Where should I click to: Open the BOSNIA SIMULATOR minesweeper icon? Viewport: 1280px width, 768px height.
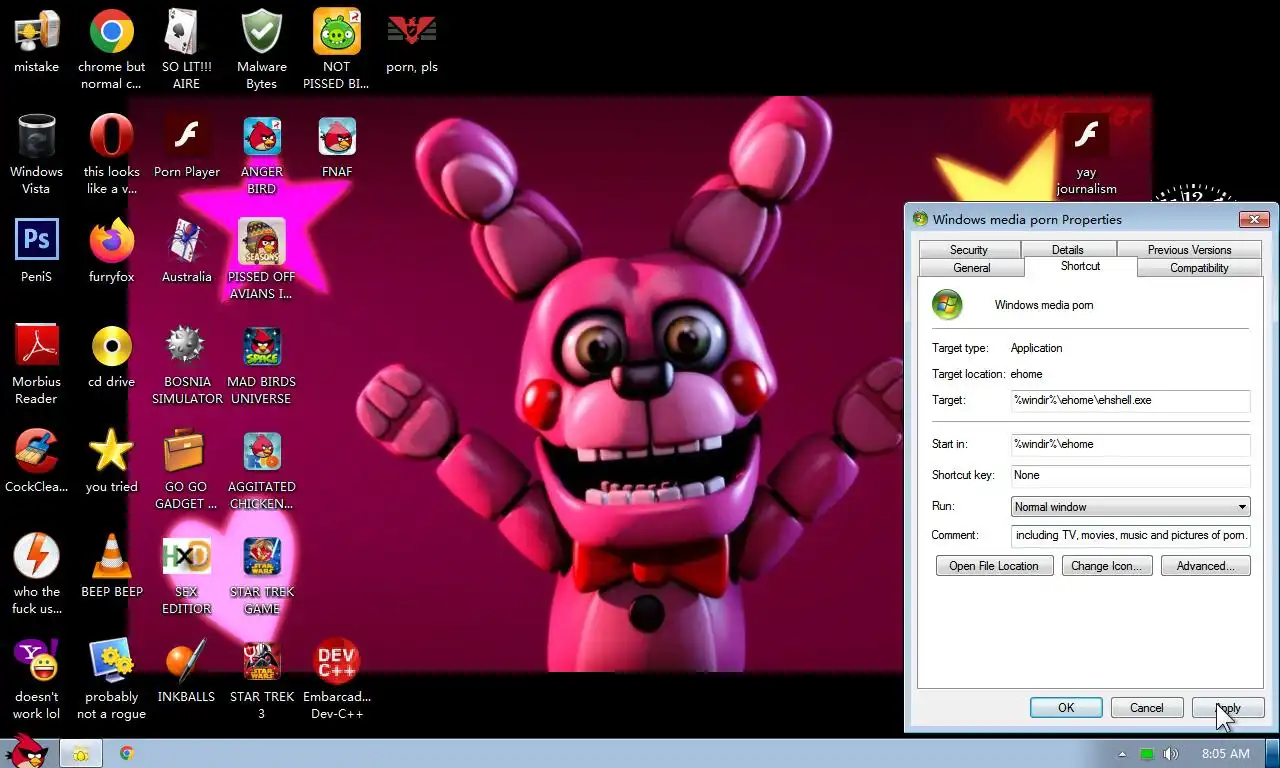click(x=187, y=363)
